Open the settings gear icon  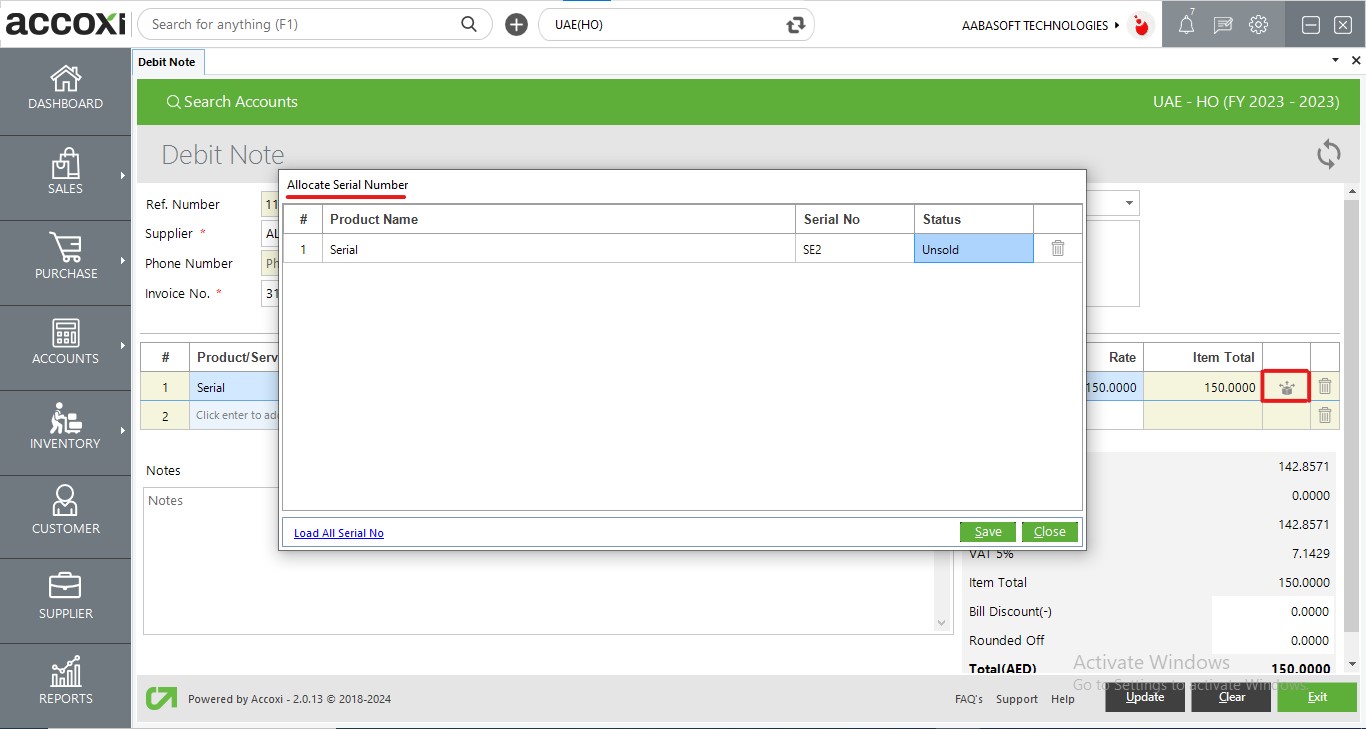pos(1258,25)
